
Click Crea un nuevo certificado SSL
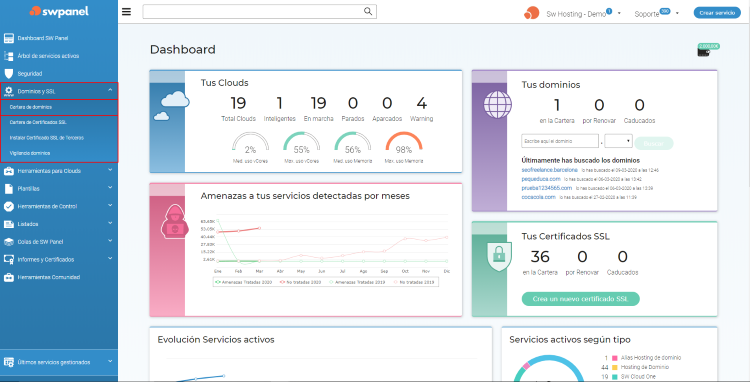click(580, 299)
